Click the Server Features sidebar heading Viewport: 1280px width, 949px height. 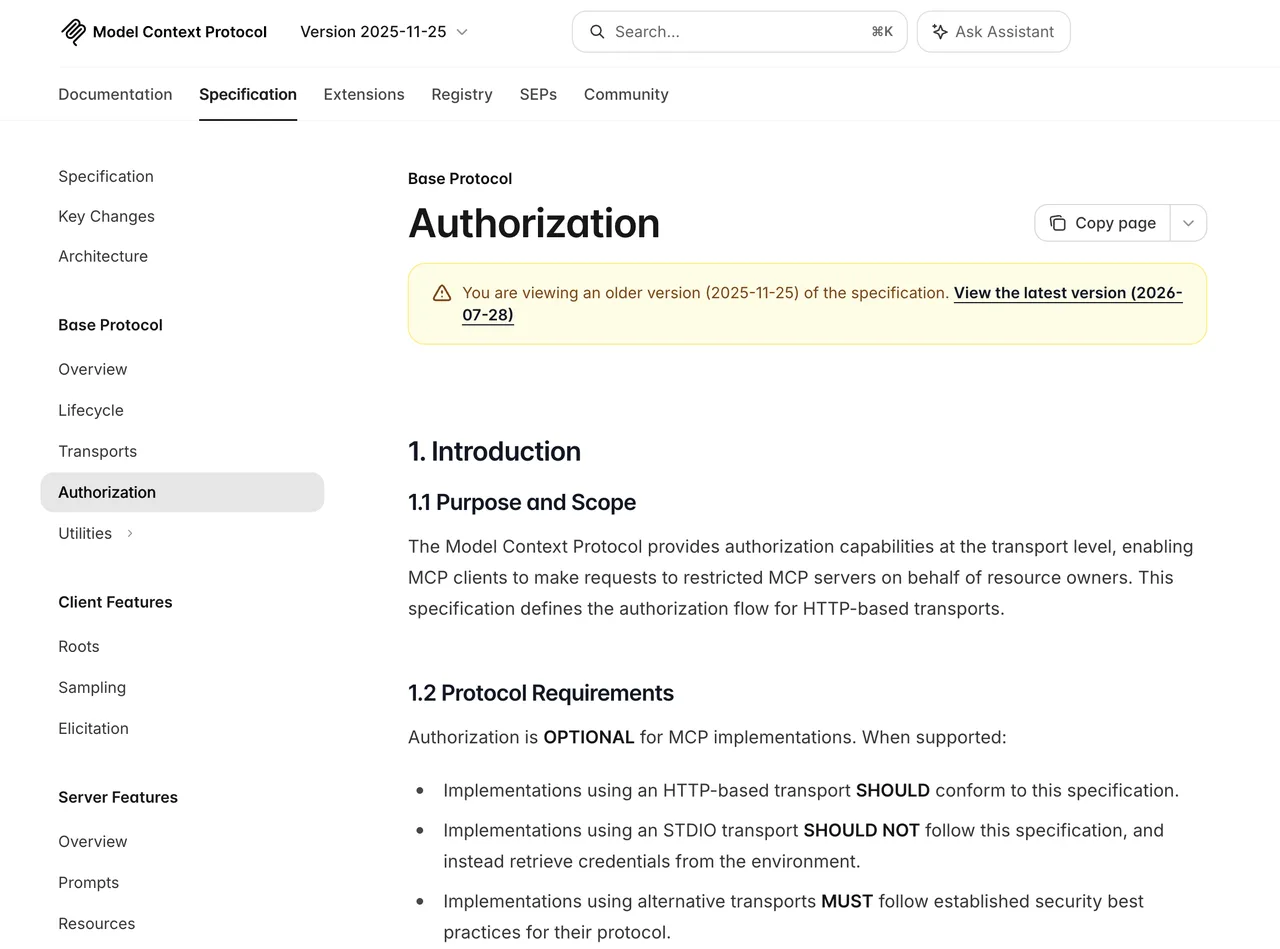pyautogui.click(x=118, y=798)
